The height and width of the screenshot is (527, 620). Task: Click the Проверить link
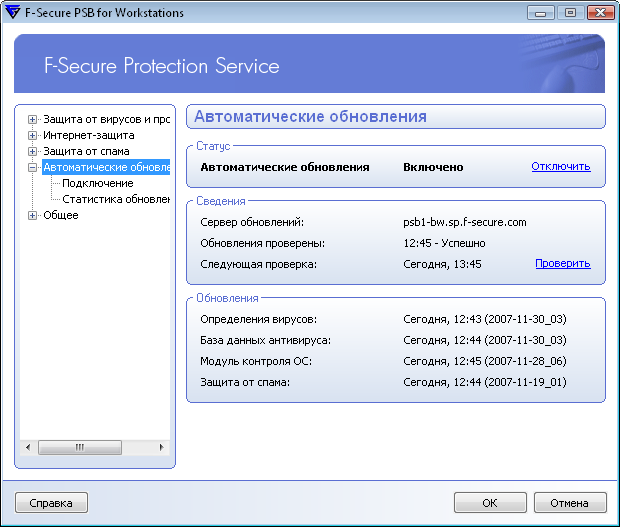563,263
